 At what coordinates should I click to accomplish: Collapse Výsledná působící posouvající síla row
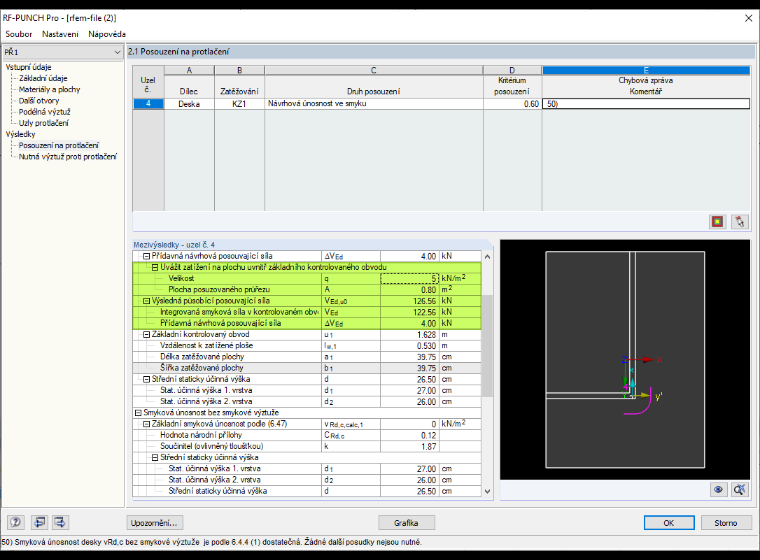point(146,301)
